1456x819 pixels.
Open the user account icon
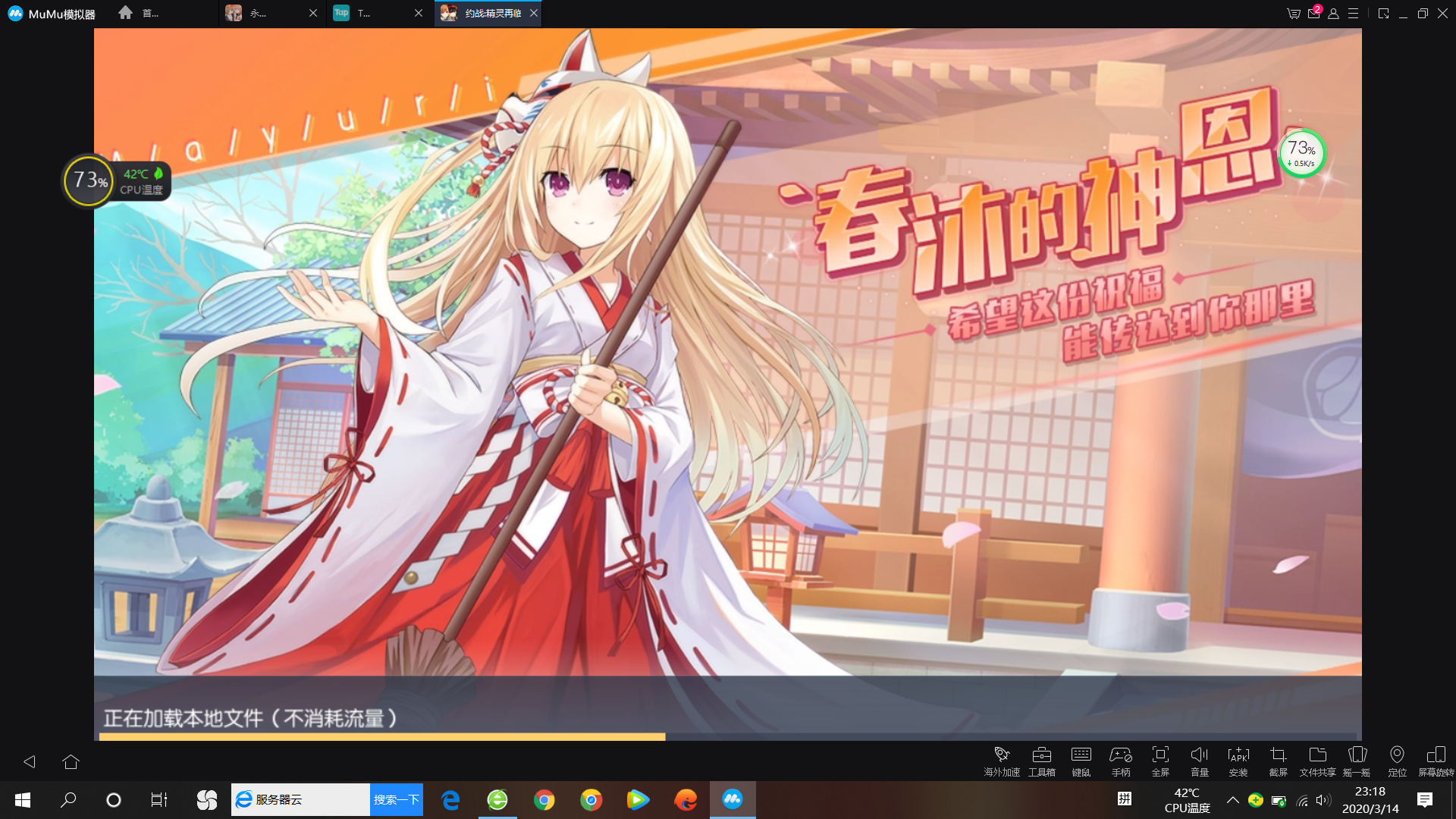click(x=1334, y=14)
